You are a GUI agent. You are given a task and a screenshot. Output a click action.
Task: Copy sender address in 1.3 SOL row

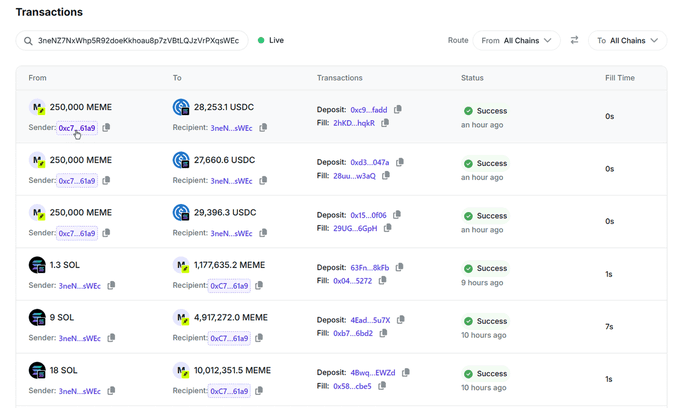pyautogui.click(x=111, y=285)
